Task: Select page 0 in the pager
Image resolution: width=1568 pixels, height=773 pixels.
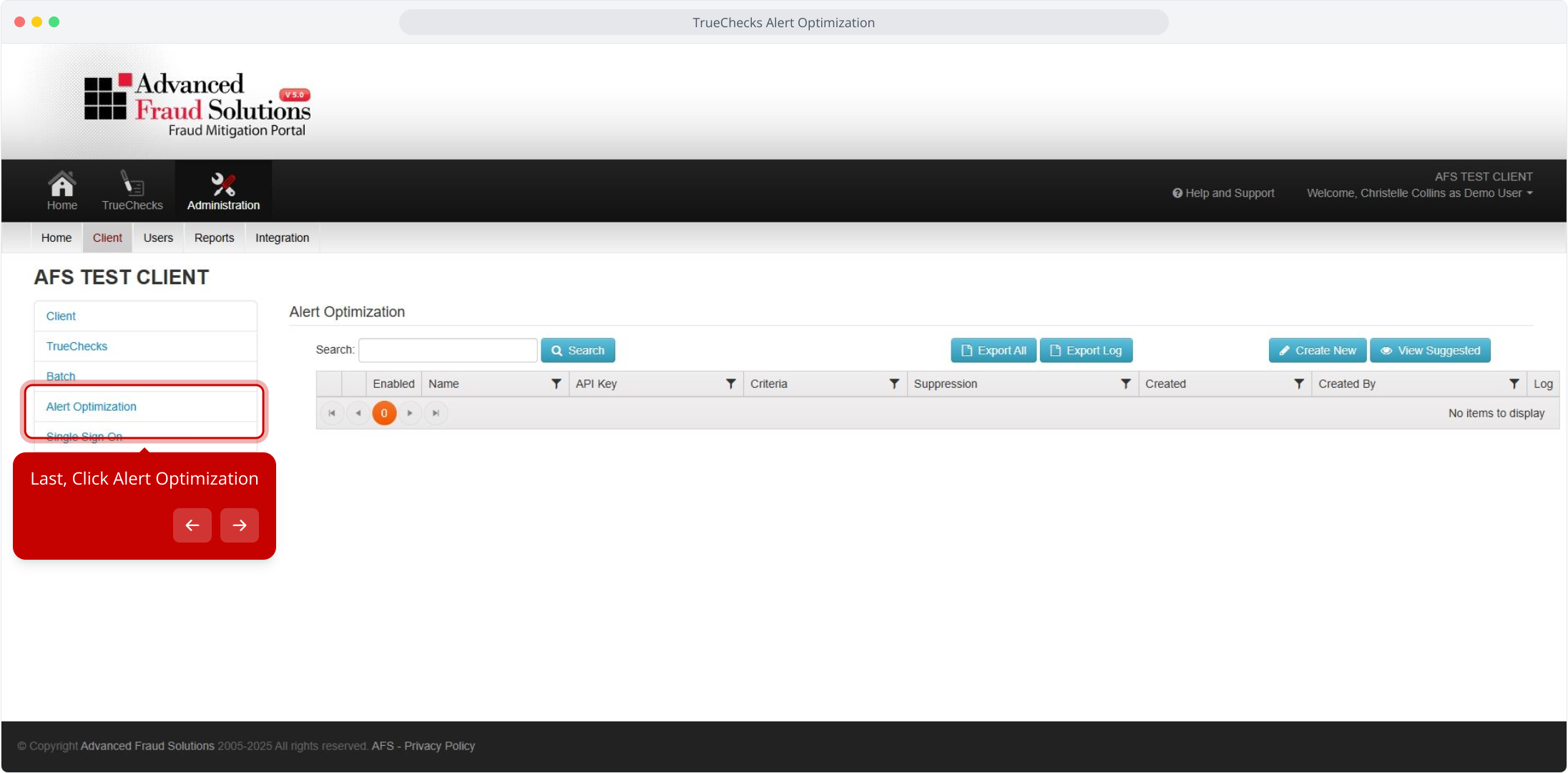Action: tap(384, 413)
